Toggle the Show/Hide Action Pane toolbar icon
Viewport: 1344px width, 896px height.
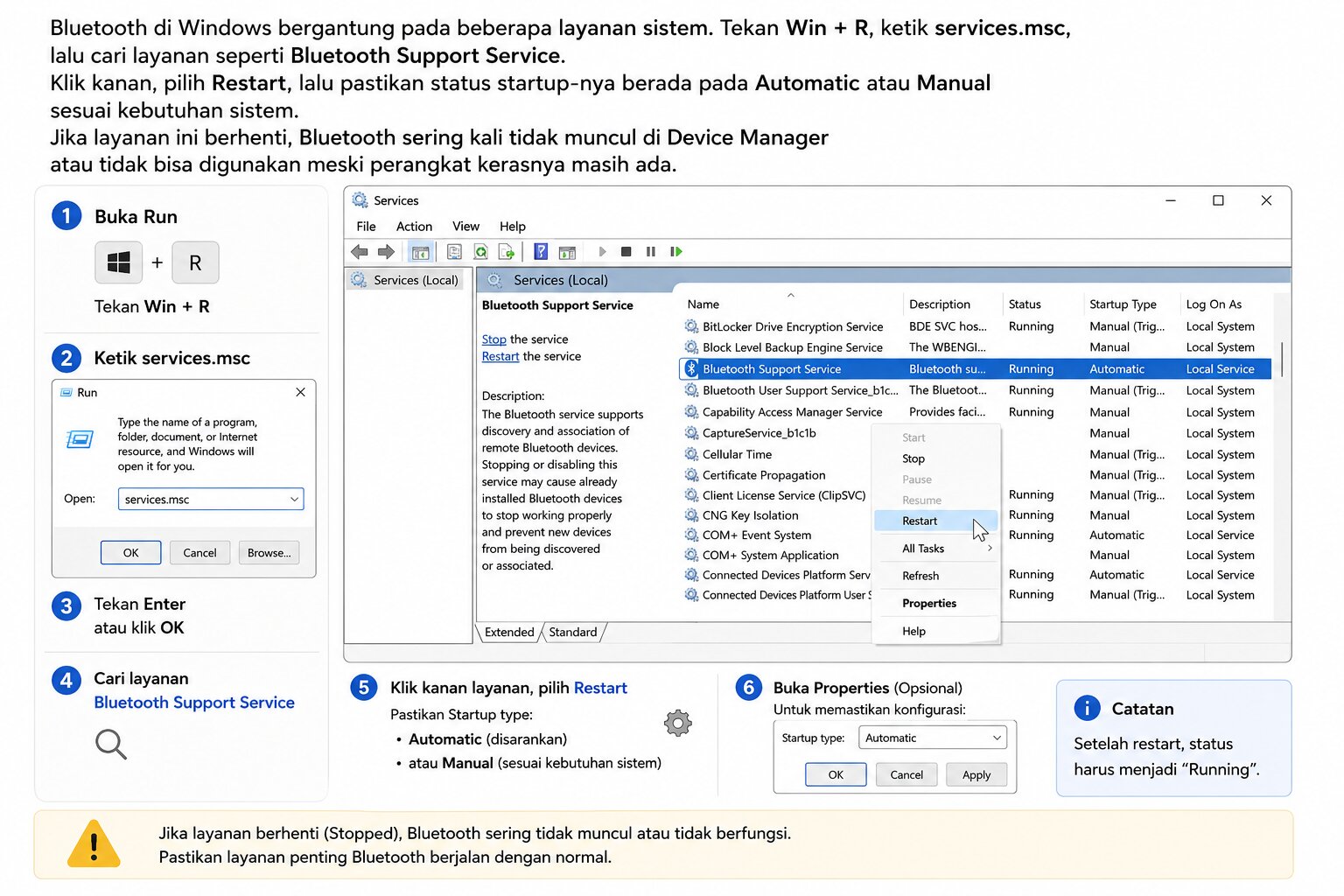[567, 252]
